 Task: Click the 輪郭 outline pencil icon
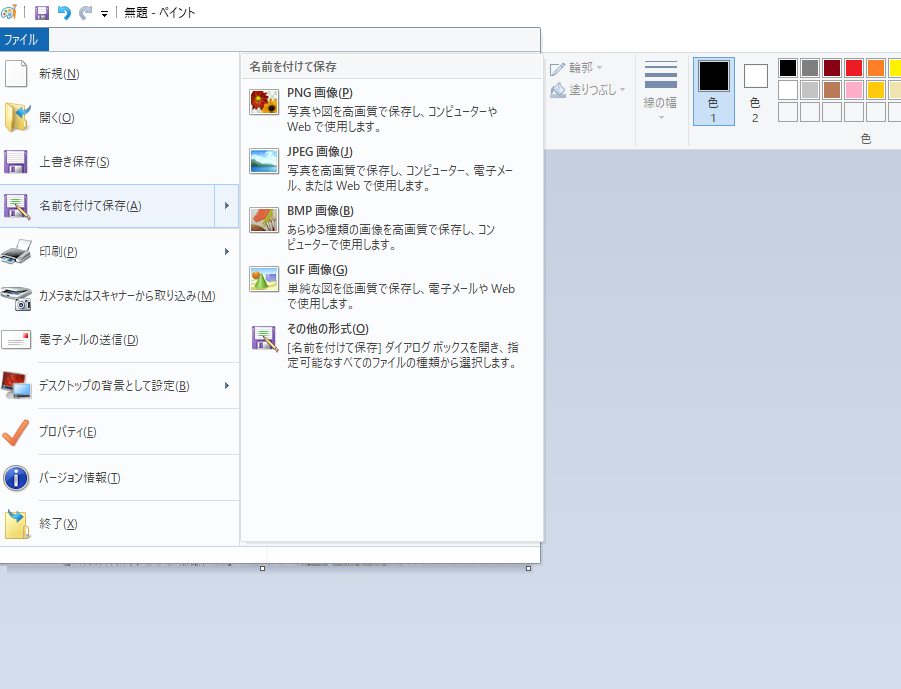point(557,69)
